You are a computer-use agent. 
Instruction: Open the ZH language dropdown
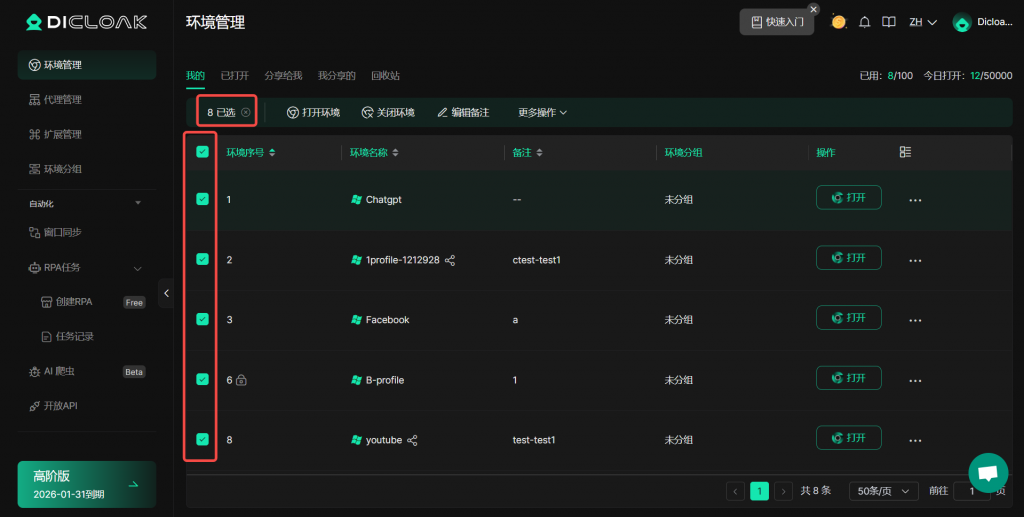922,22
